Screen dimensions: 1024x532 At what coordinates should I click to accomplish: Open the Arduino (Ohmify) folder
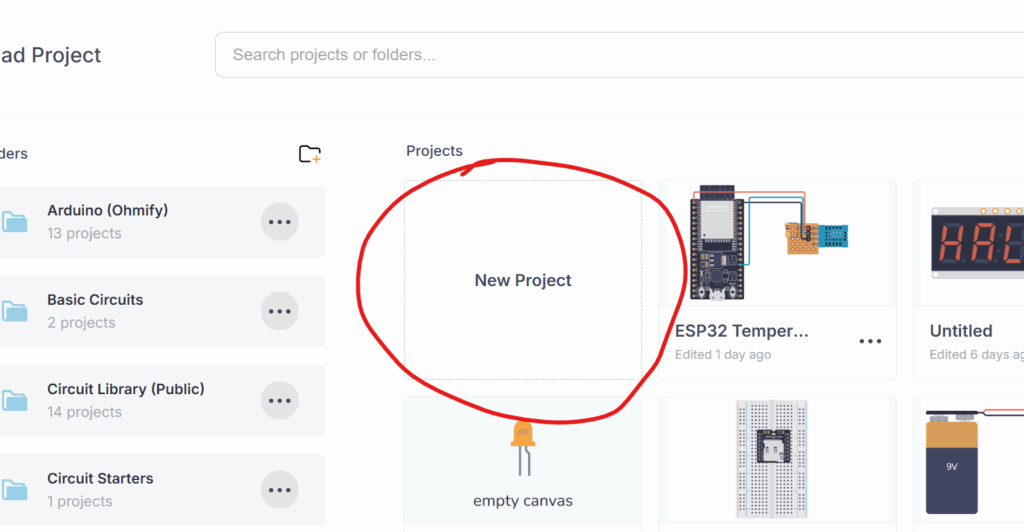coord(107,211)
